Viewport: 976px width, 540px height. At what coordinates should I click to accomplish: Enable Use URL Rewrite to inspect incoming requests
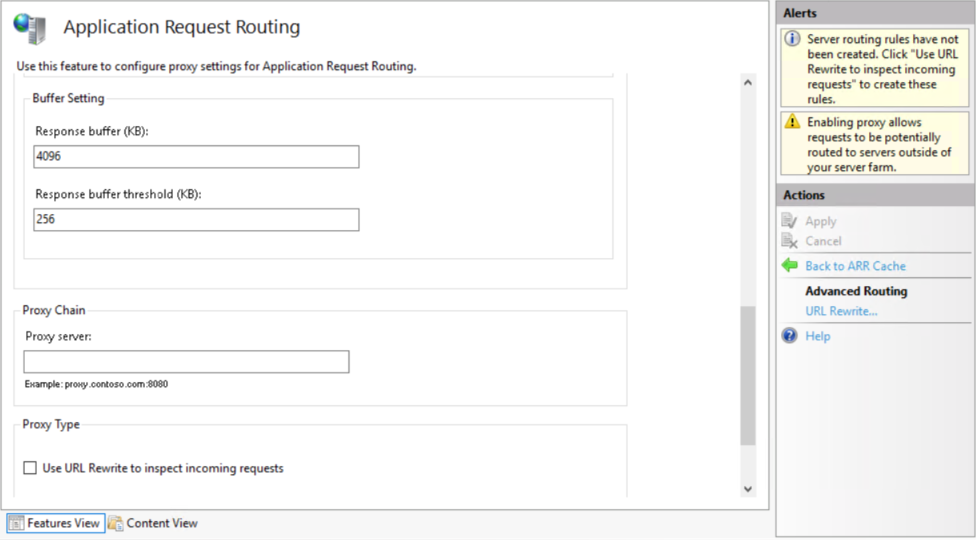(30, 468)
